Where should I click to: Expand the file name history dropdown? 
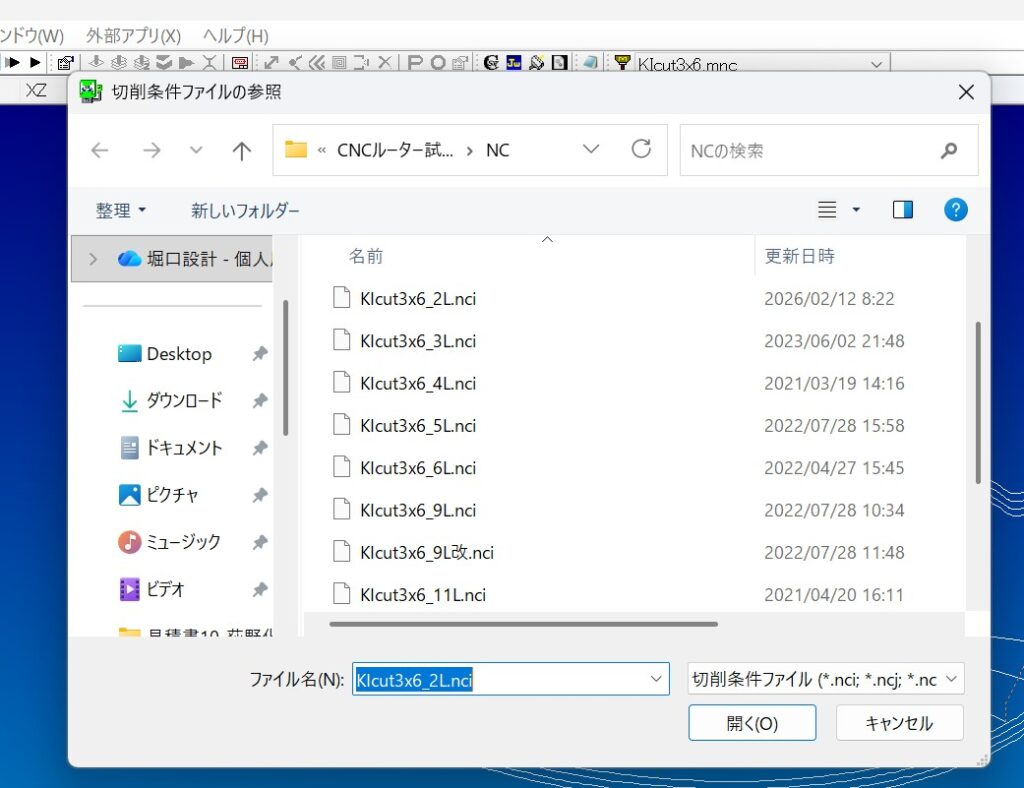pyautogui.click(x=656, y=679)
